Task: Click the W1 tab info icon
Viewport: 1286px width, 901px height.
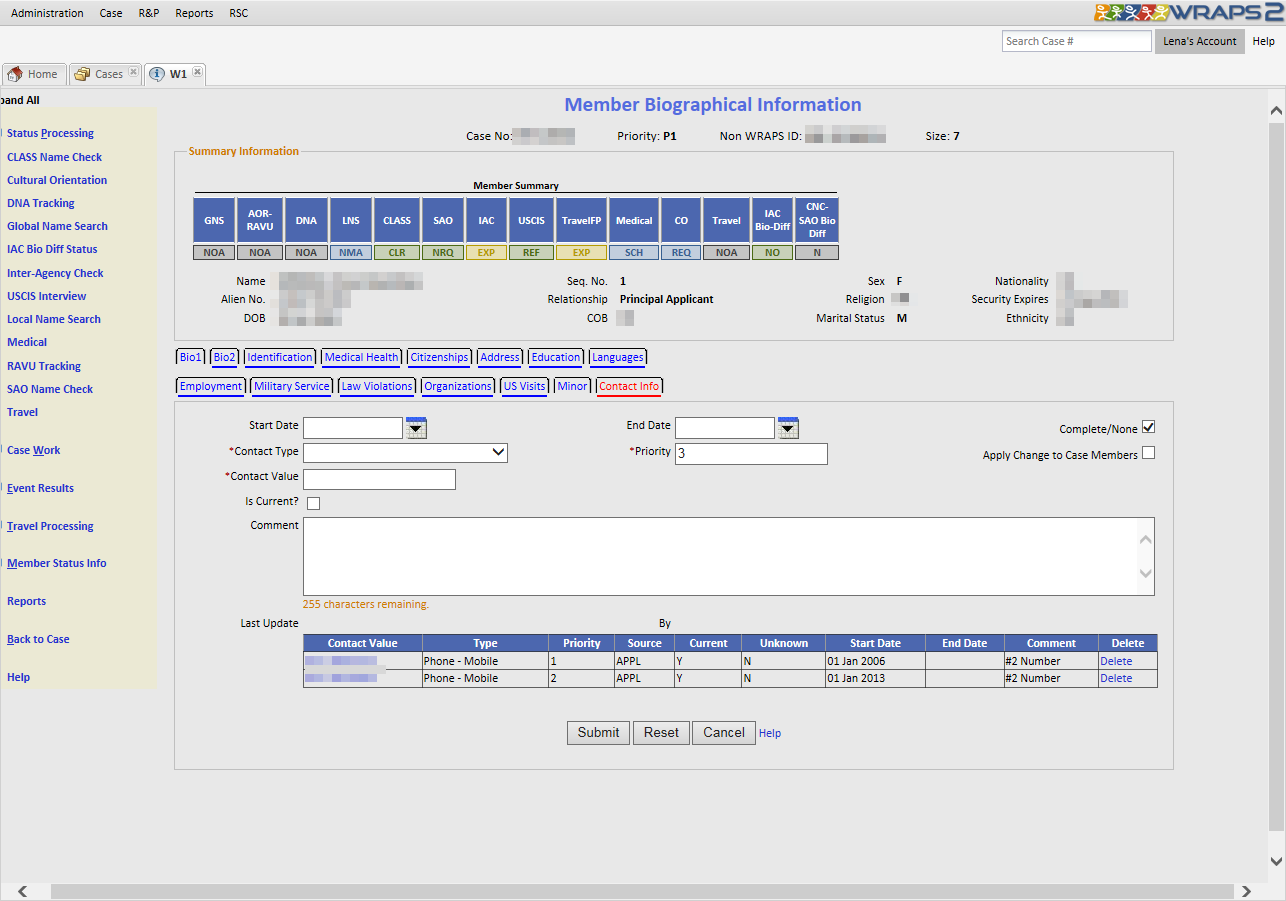Action: pyautogui.click(x=157, y=74)
